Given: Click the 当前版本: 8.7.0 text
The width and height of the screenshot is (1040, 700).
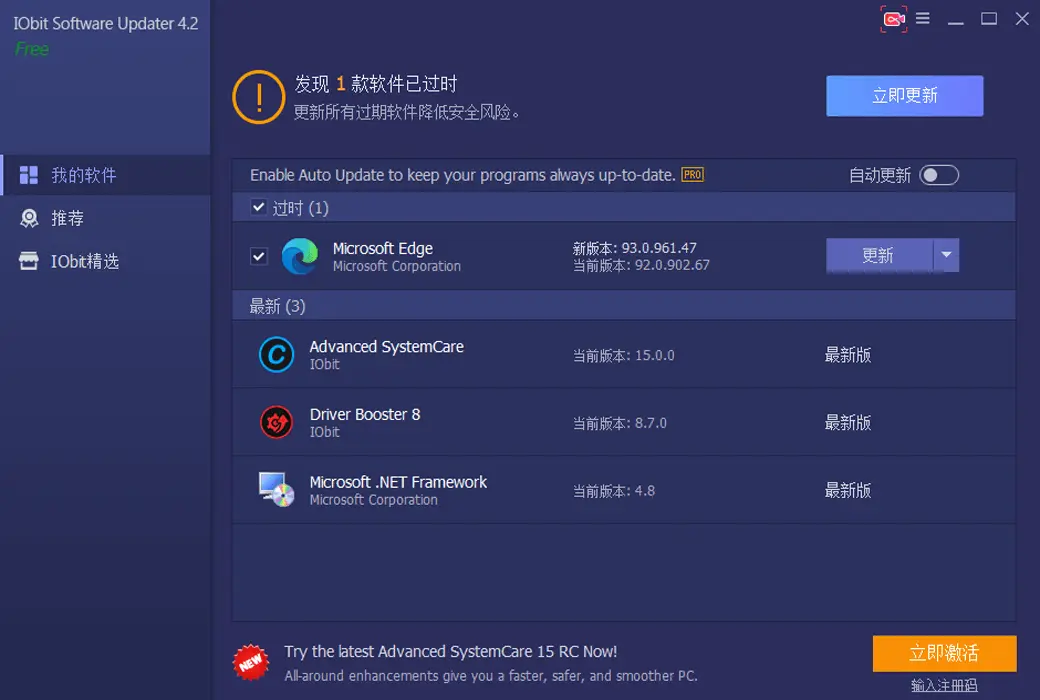Looking at the screenshot, I should [619, 423].
